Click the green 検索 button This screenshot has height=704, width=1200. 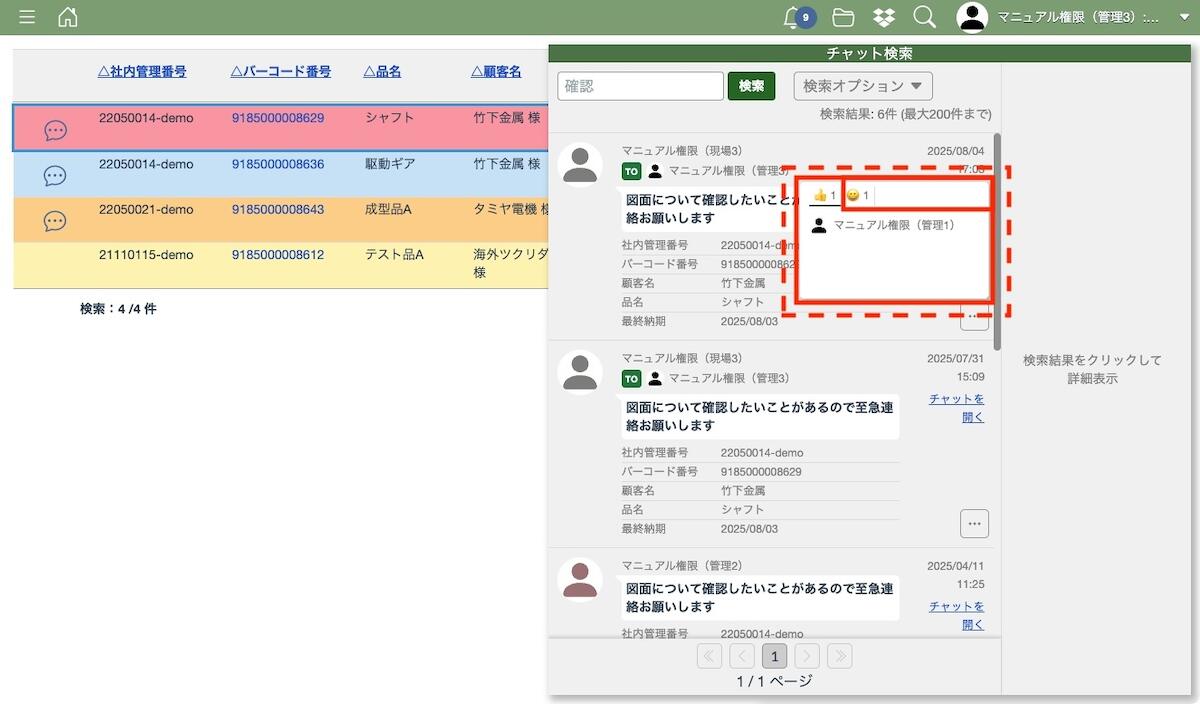pyautogui.click(x=751, y=86)
